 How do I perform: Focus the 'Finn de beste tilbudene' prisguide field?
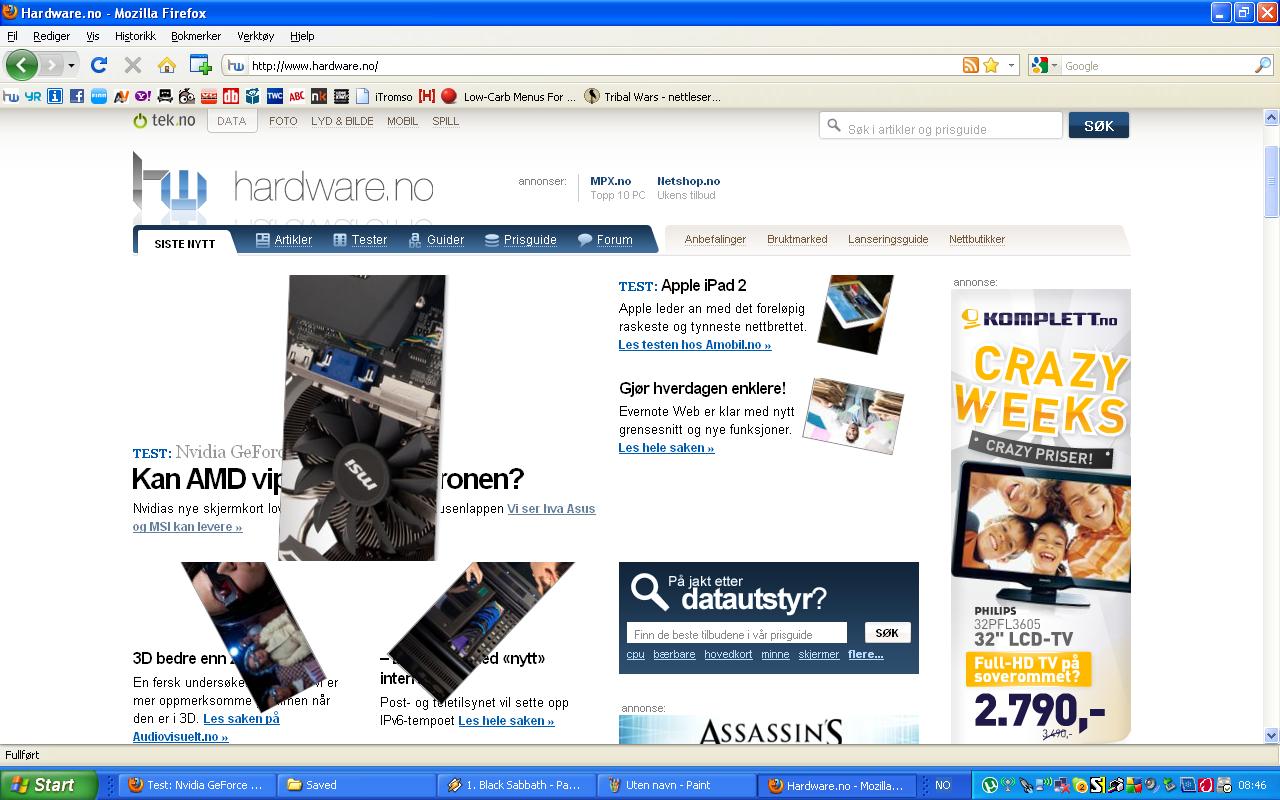pyautogui.click(x=737, y=633)
